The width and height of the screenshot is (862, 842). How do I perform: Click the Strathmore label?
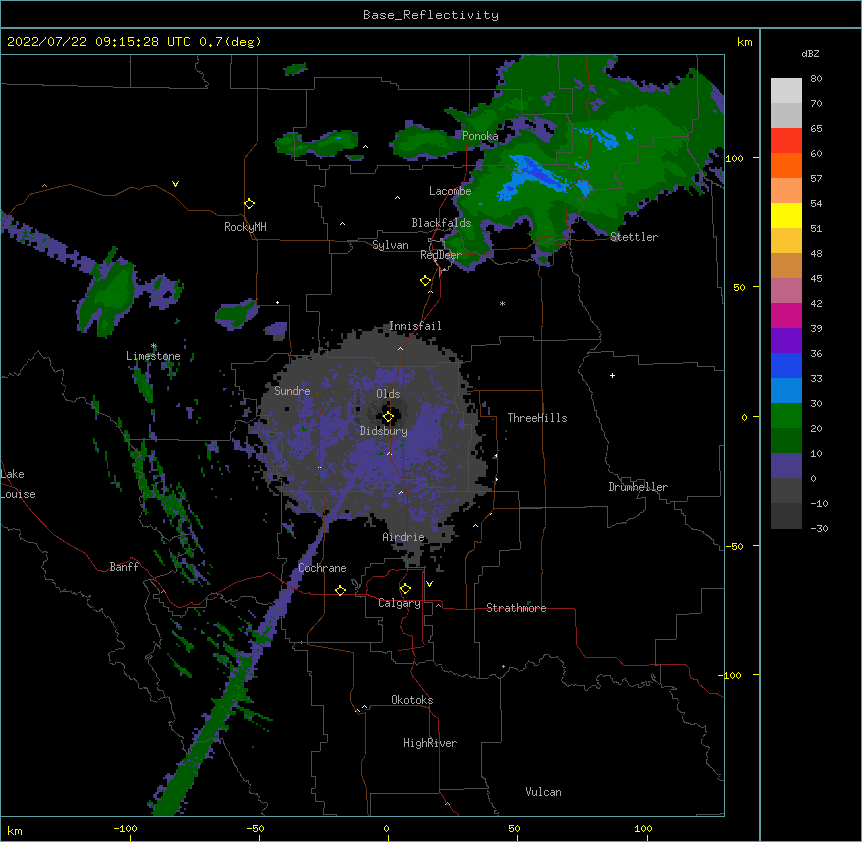(x=516, y=608)
